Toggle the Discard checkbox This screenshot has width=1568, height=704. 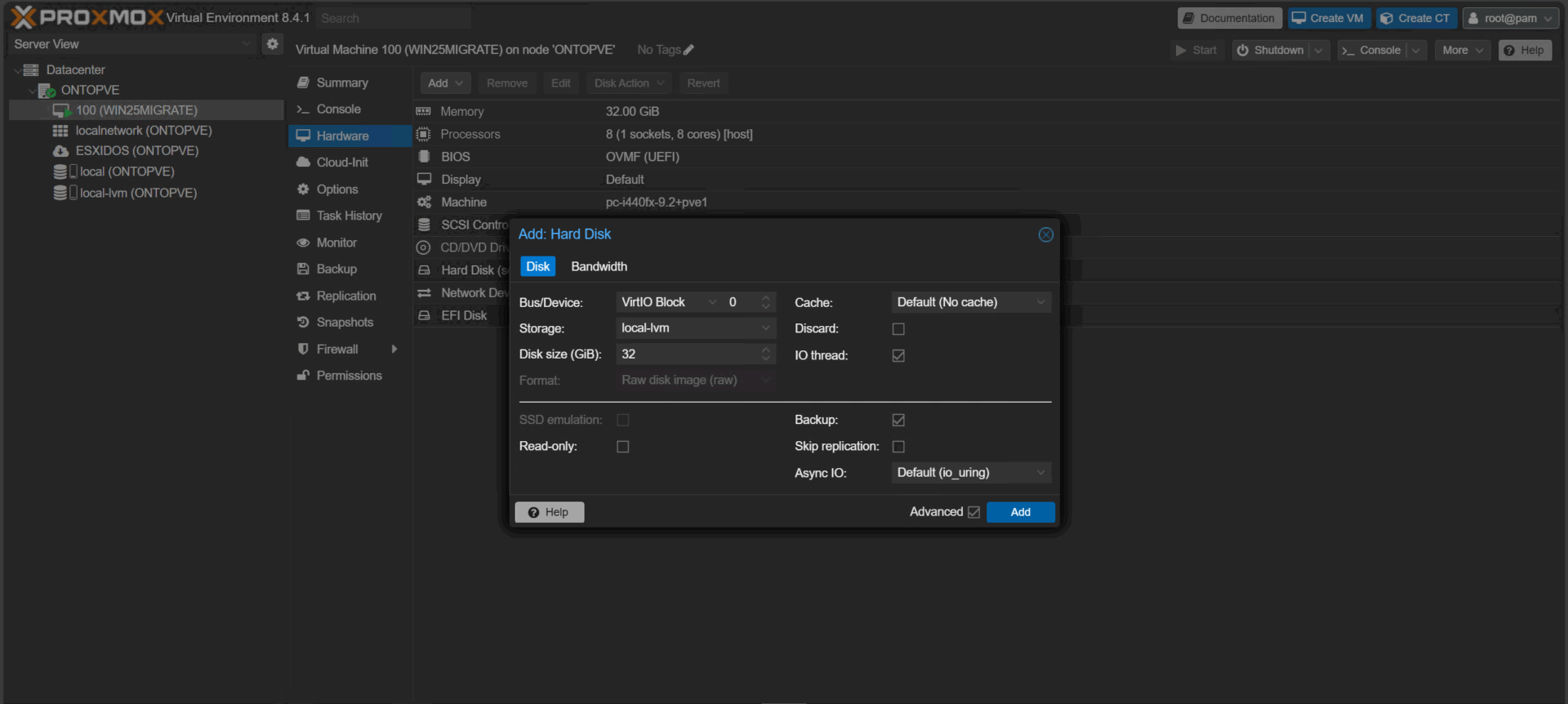click(x=898, y=329)
